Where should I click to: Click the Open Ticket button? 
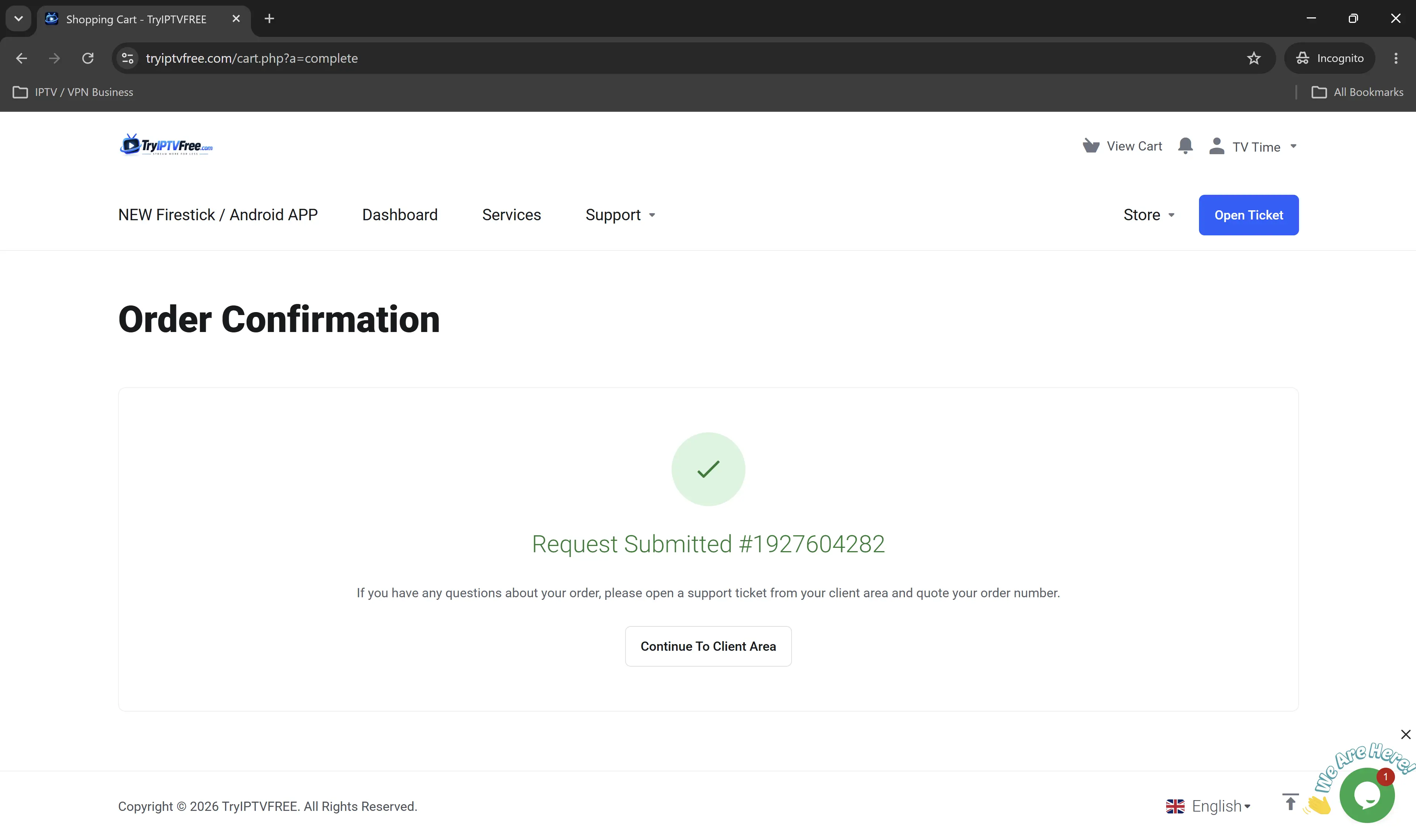[x=1248, y=215]
